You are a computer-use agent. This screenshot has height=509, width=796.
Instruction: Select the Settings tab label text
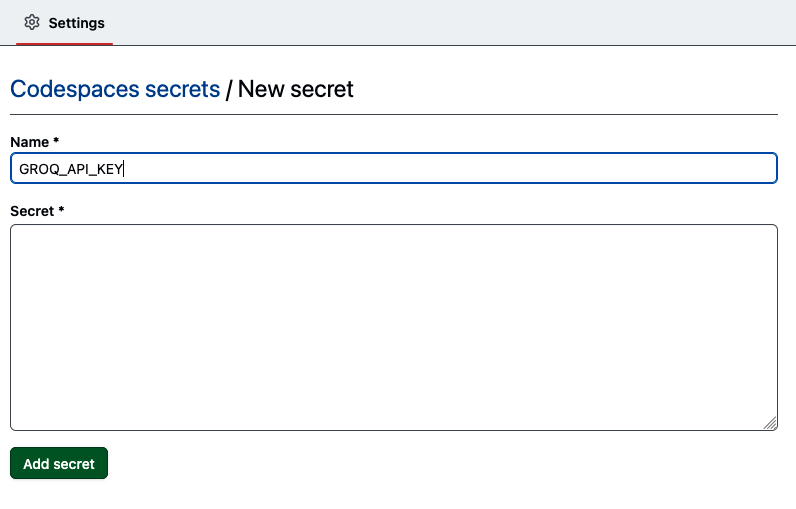pos(77,23)
